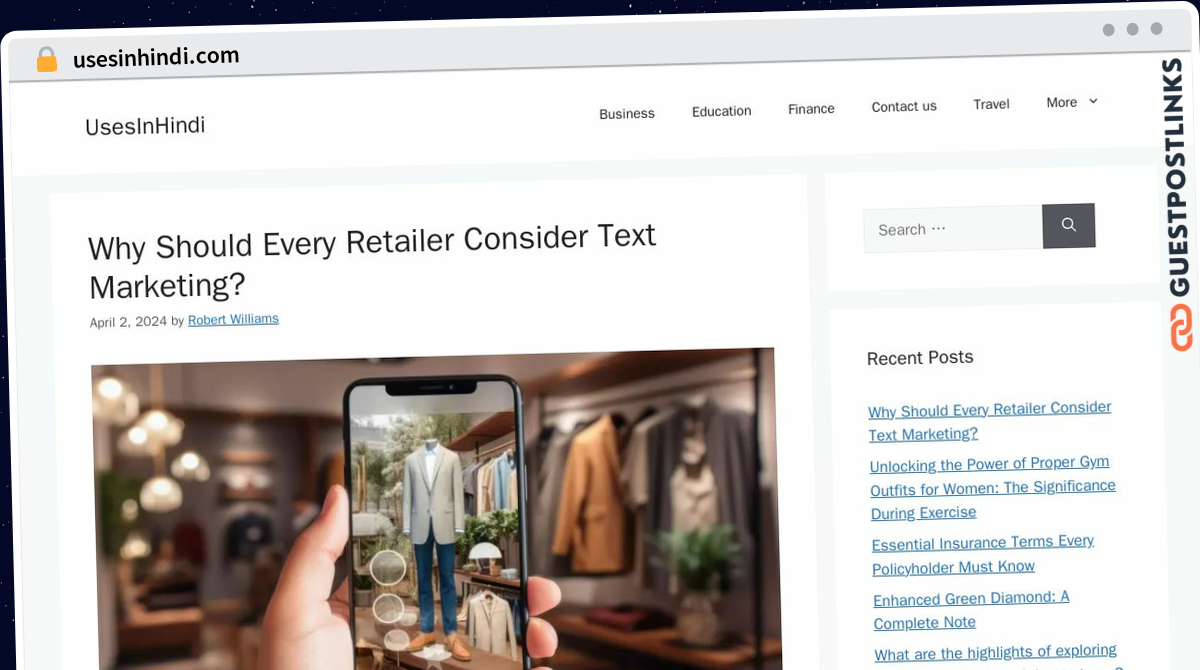Click inside the Search field
This screenshot has width=1200, height=670.
(x=953, y=229)
